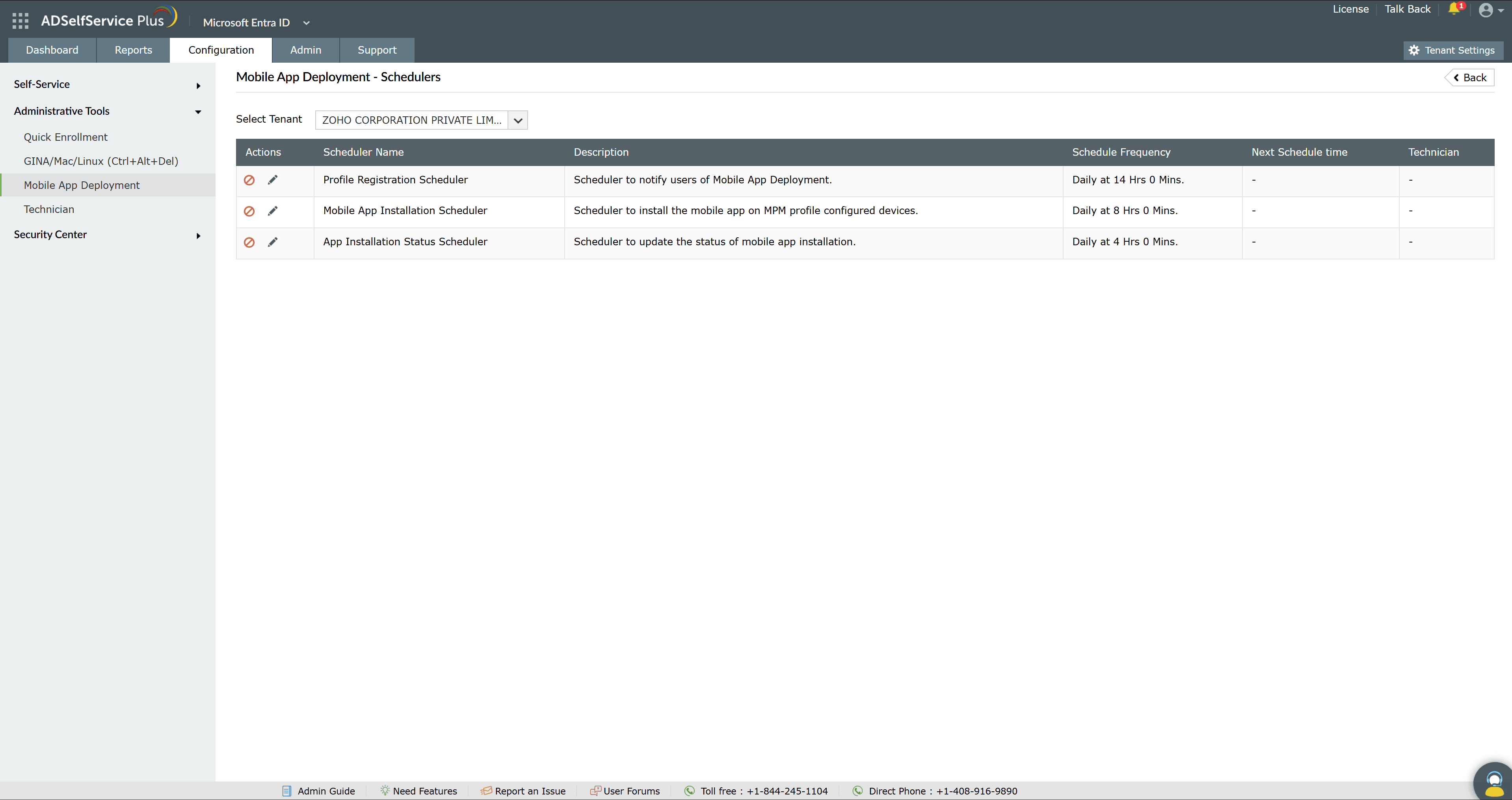This screenshot has width=1512, height=800.
Task: Open the apps grid launcher icon
Action: (x=20, y=21)
